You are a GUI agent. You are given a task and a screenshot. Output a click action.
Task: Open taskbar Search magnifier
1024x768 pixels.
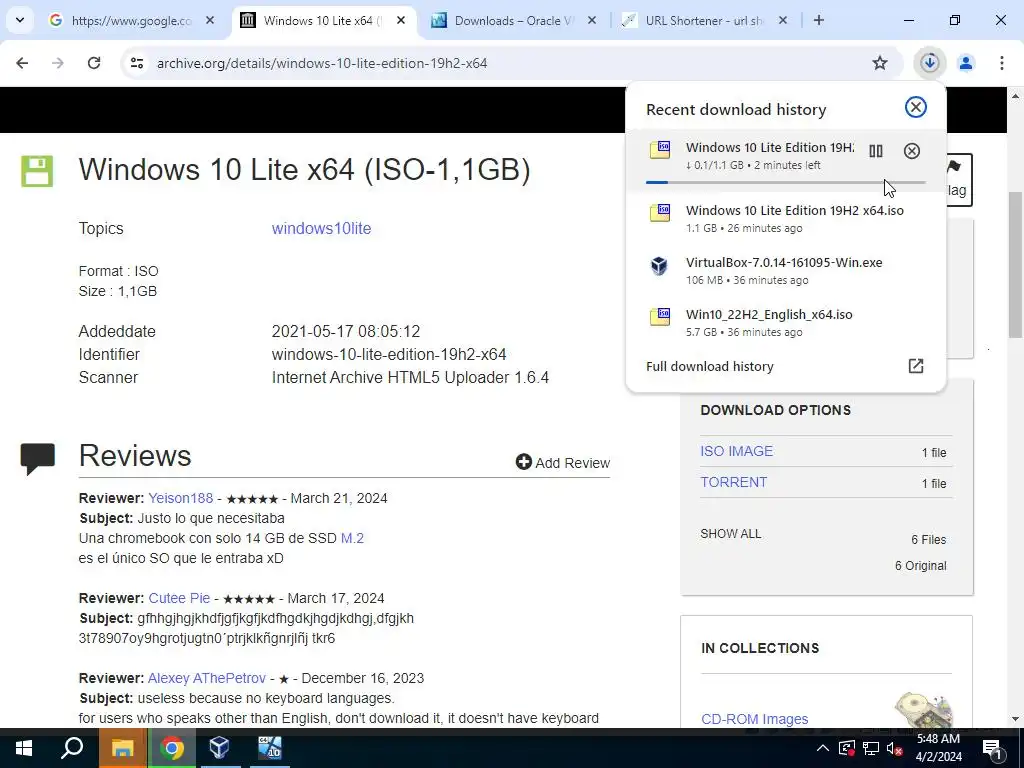[72, 748]
